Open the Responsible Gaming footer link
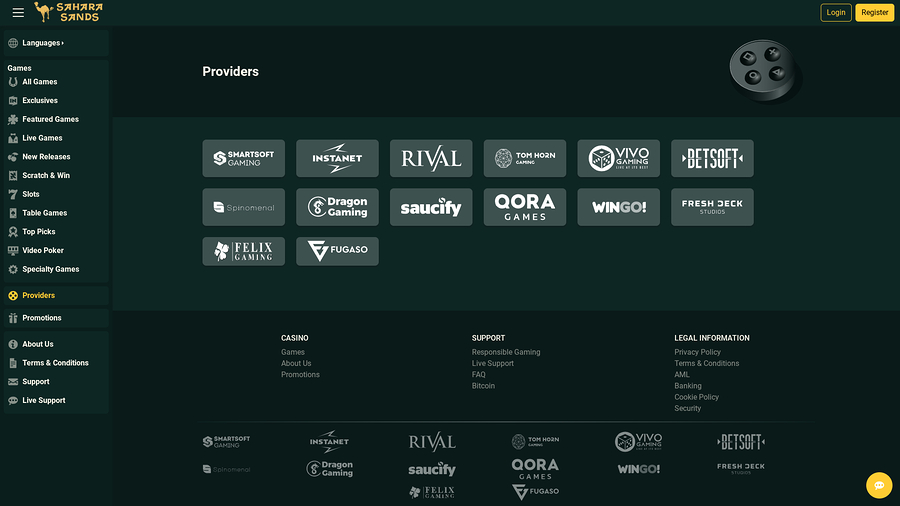900x506 pixels. 506,352
